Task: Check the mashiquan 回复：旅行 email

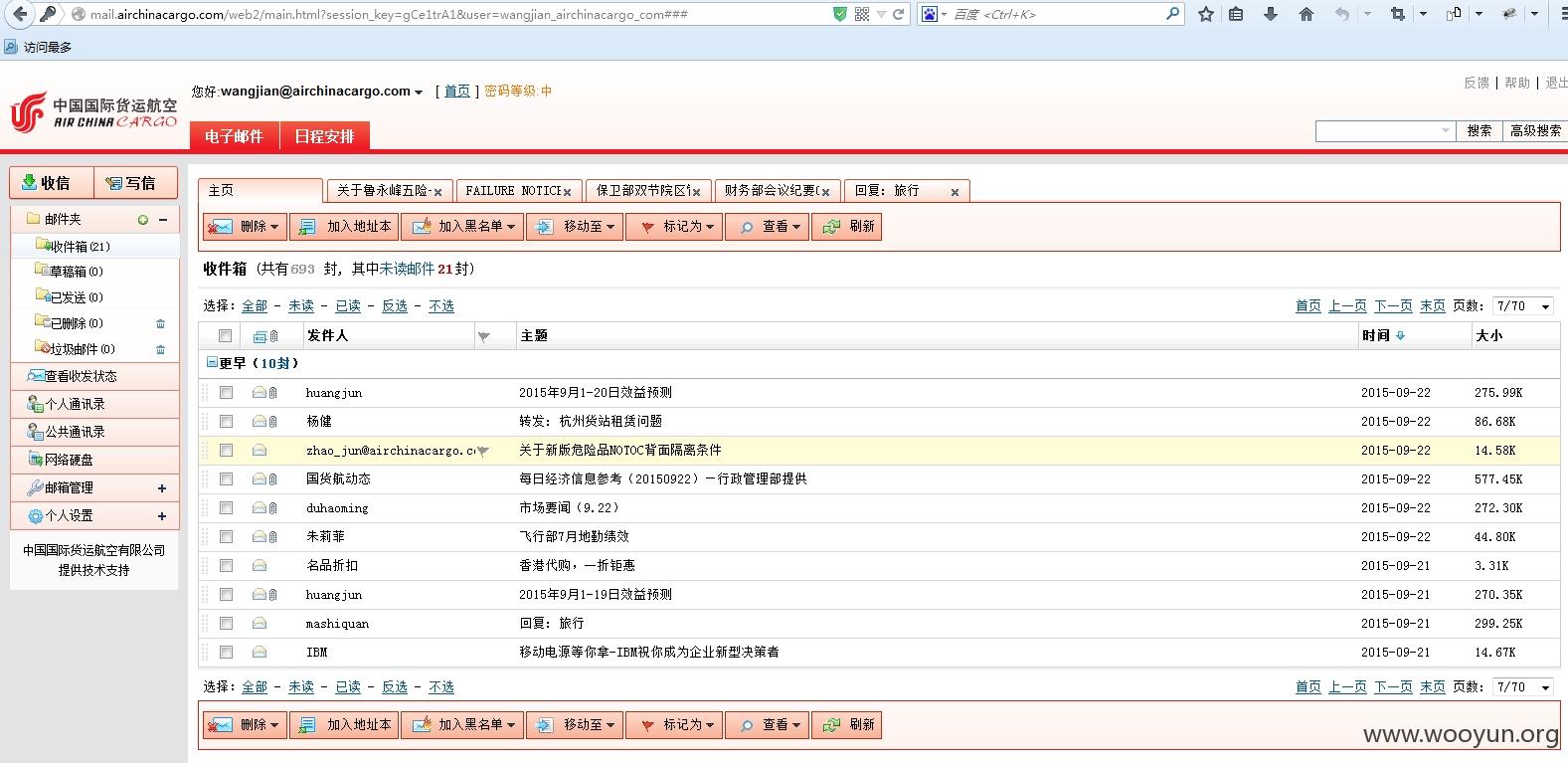Action: [226, 624]
